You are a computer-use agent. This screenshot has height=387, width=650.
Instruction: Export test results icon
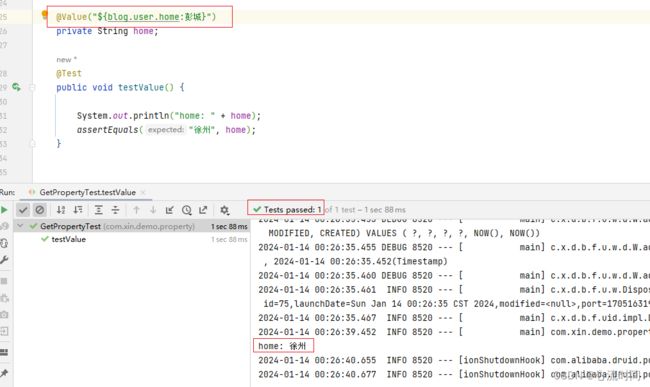(x=203, y=210)
